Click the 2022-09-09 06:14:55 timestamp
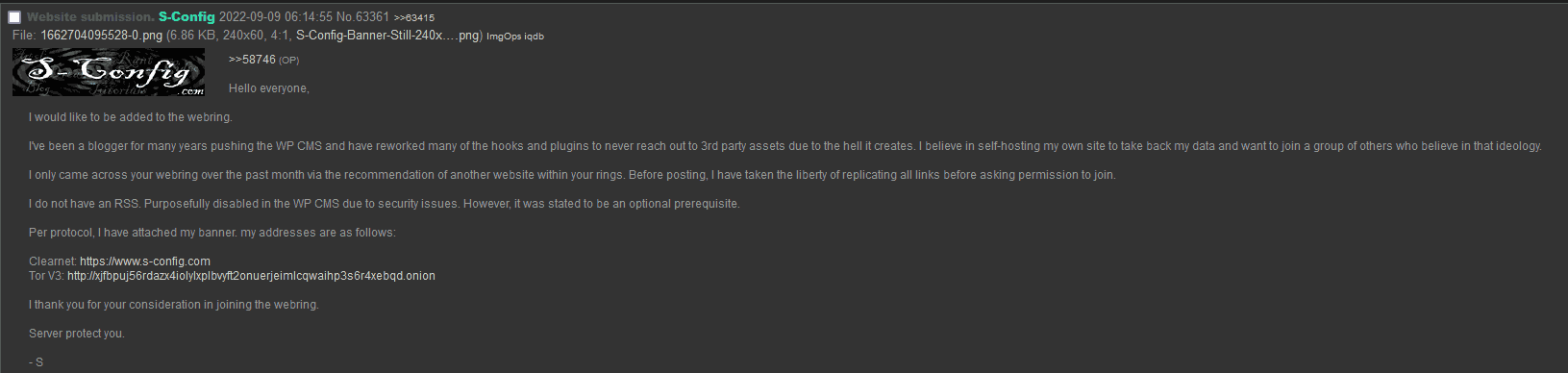1568x373 pixels. 276,17
